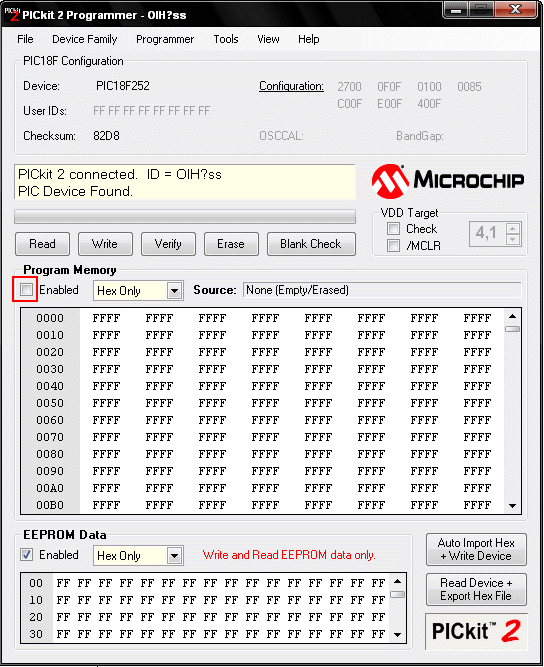Screen dimensions: 544x667
Task: Click Program Memory scrollbar down arrow
Action: [x=513, y=506]
